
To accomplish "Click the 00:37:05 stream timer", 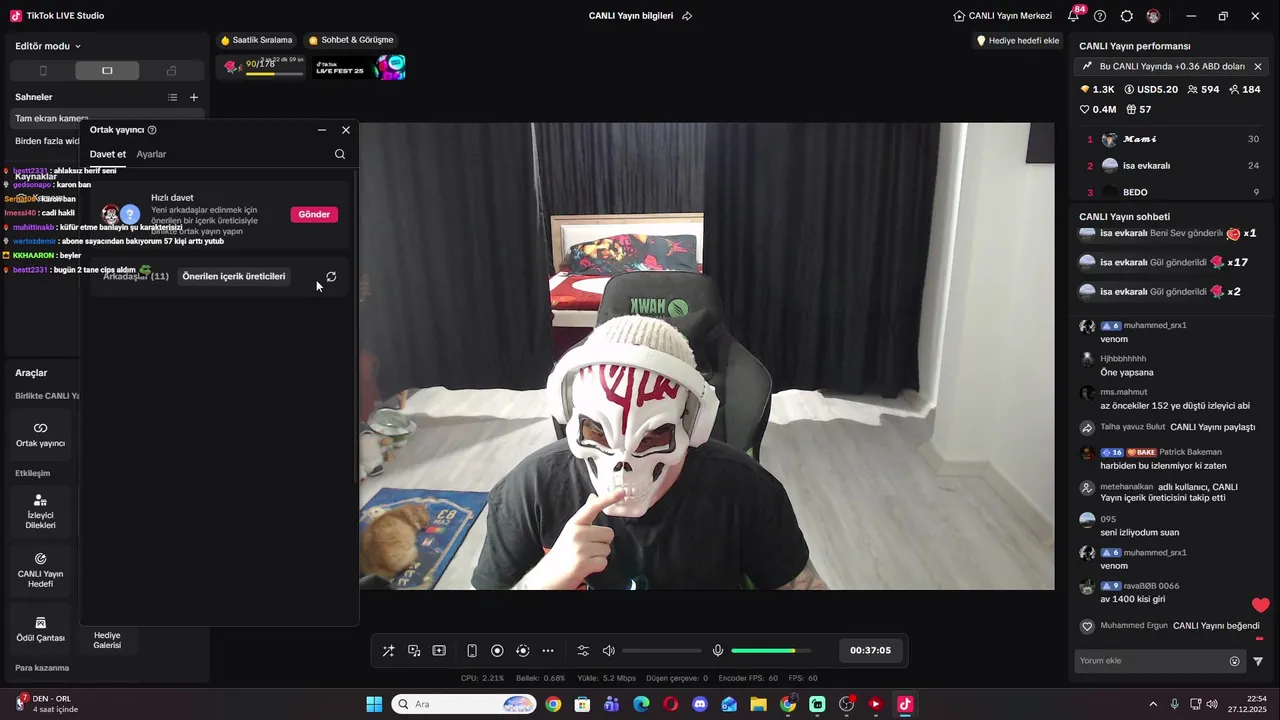I will click(870, 650).
